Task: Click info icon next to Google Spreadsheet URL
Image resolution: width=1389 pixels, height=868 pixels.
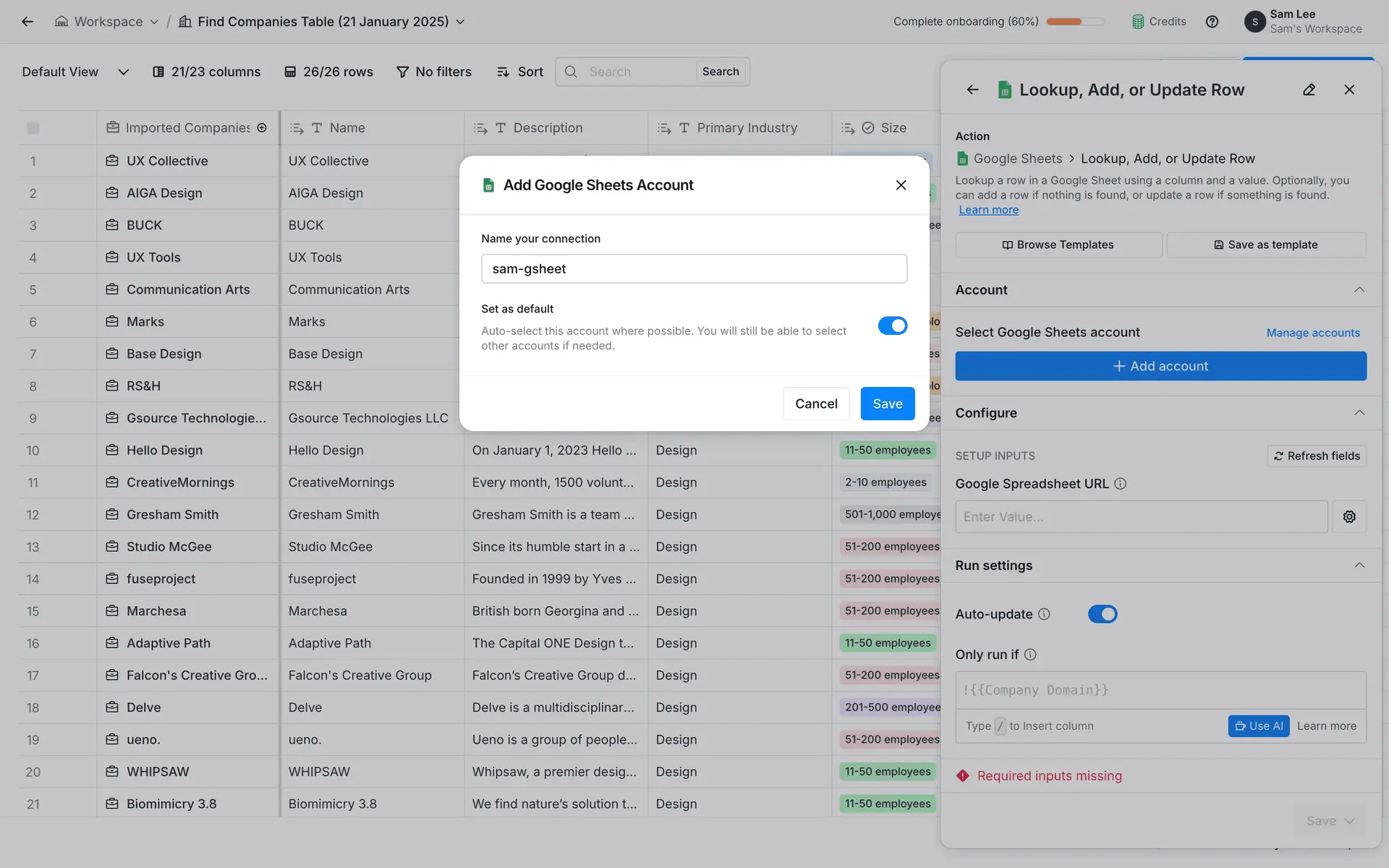Action: [x=1120, y=484]
